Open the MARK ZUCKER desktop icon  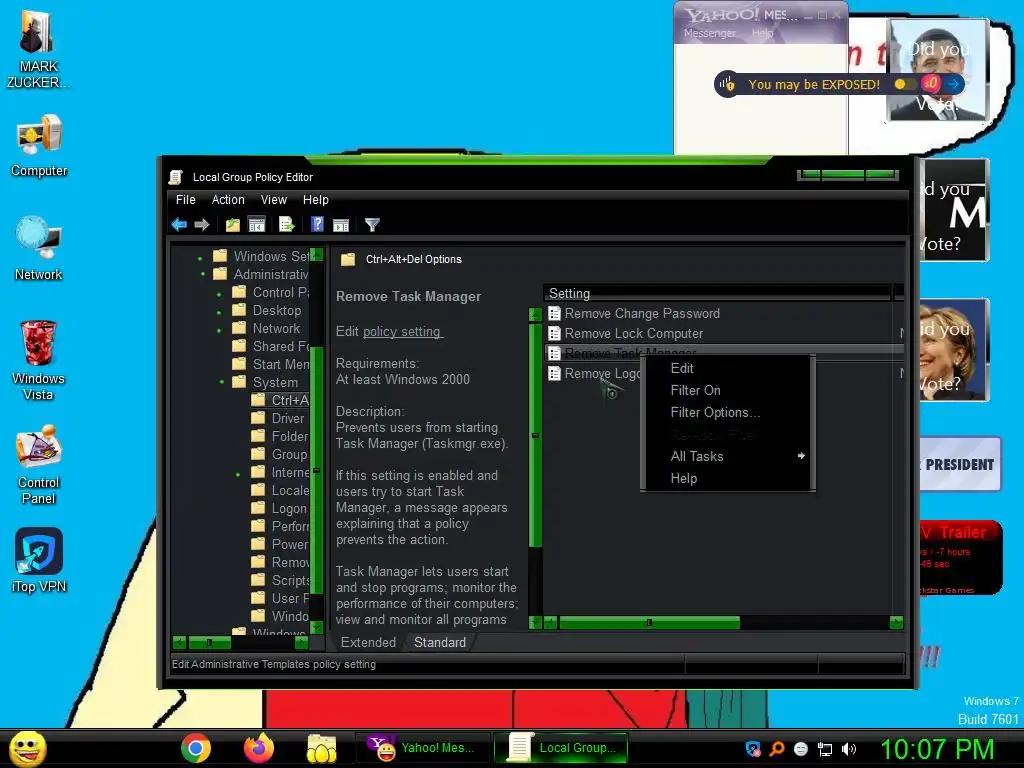coord(38,51)
